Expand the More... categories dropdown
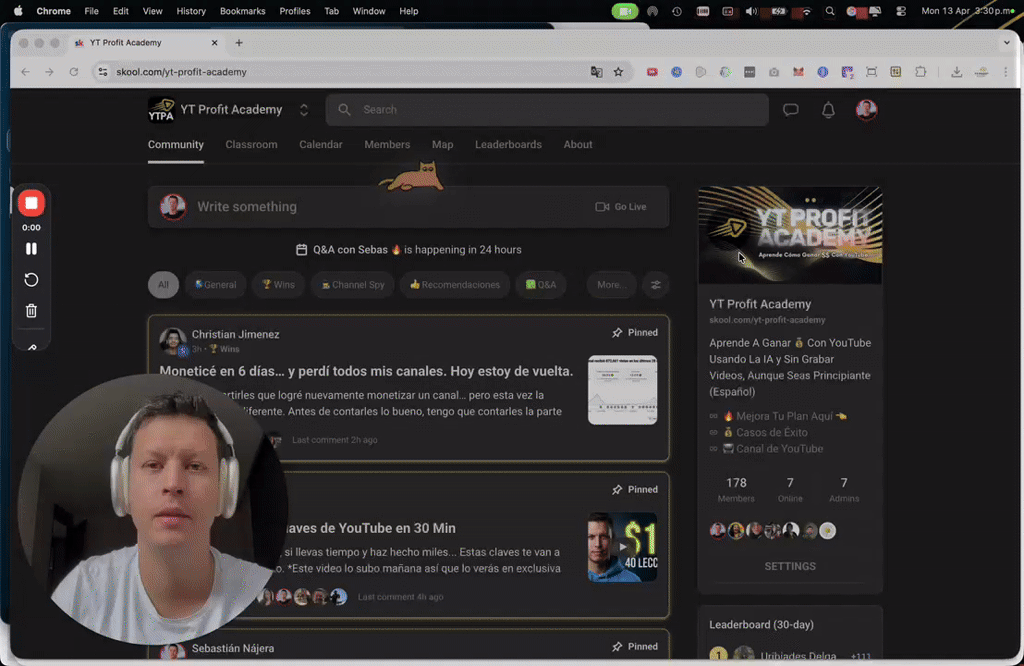The width and height of the screenshot is (1024, 666). (611, 285)
